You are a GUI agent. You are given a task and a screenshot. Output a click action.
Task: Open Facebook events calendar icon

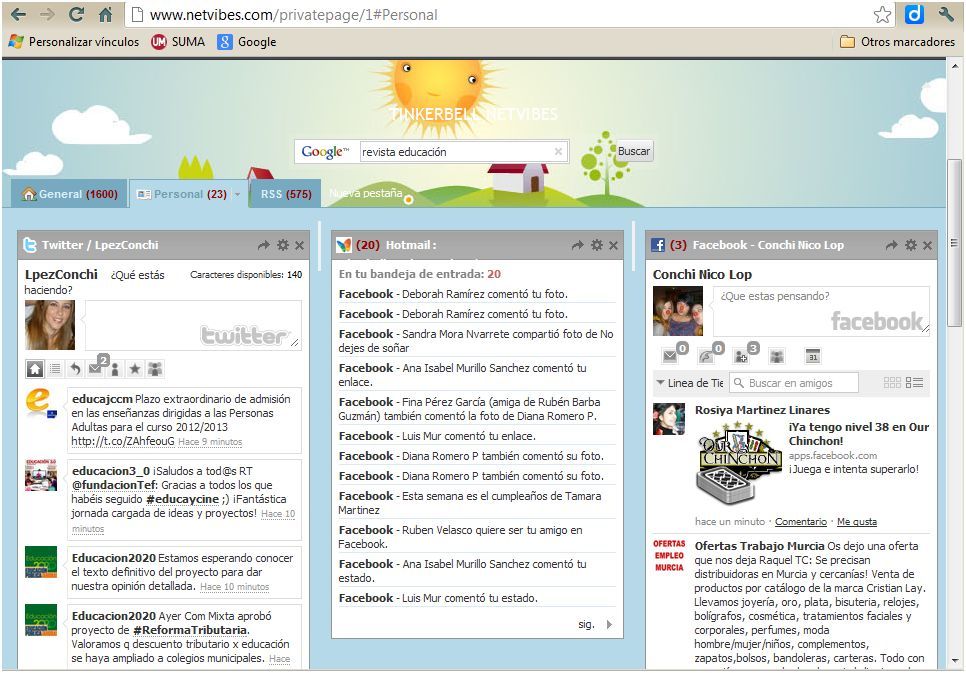pyautogui.click(x=813, y=356)
